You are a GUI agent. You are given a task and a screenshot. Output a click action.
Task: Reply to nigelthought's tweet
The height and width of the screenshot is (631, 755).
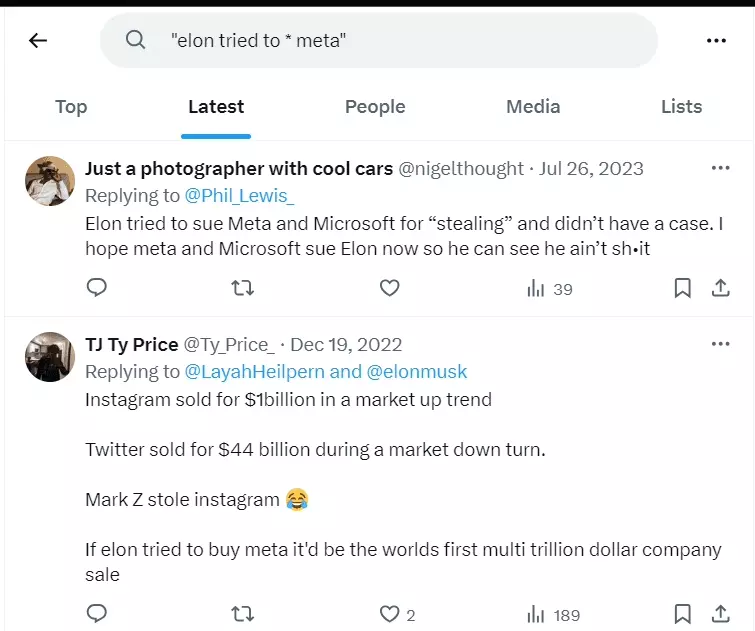coord(97,288)
